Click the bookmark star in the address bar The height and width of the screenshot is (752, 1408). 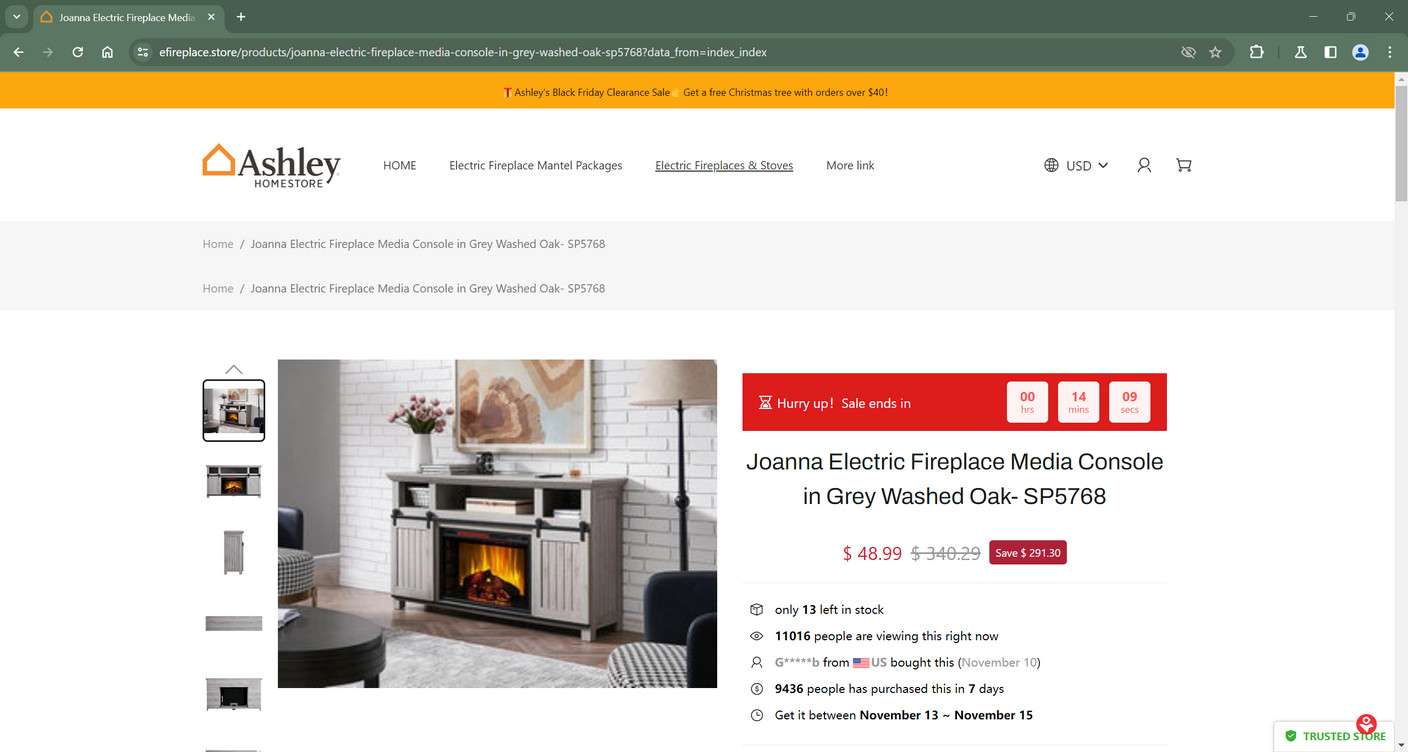1215,52
